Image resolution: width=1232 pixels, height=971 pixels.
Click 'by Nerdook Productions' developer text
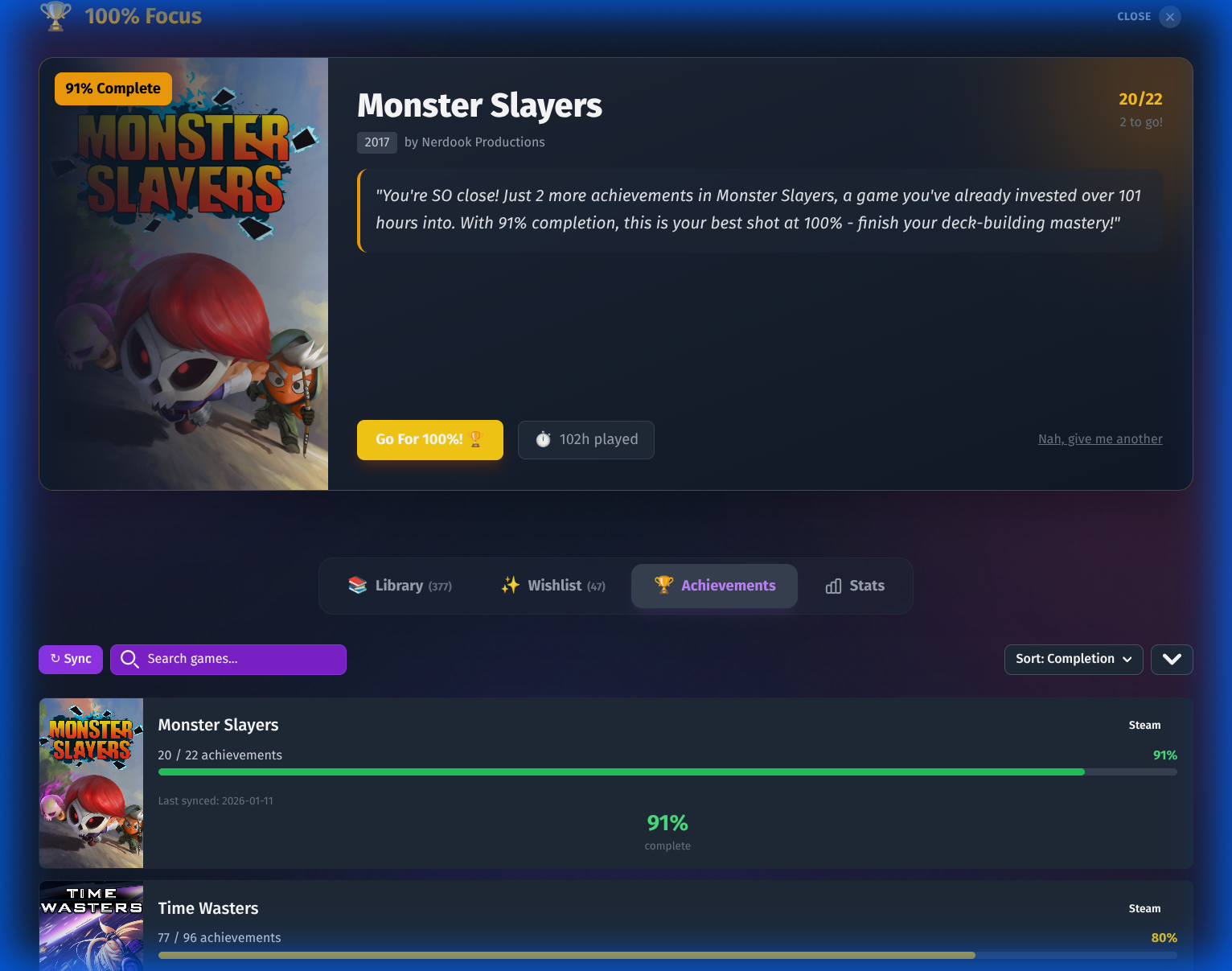[474, 142]
